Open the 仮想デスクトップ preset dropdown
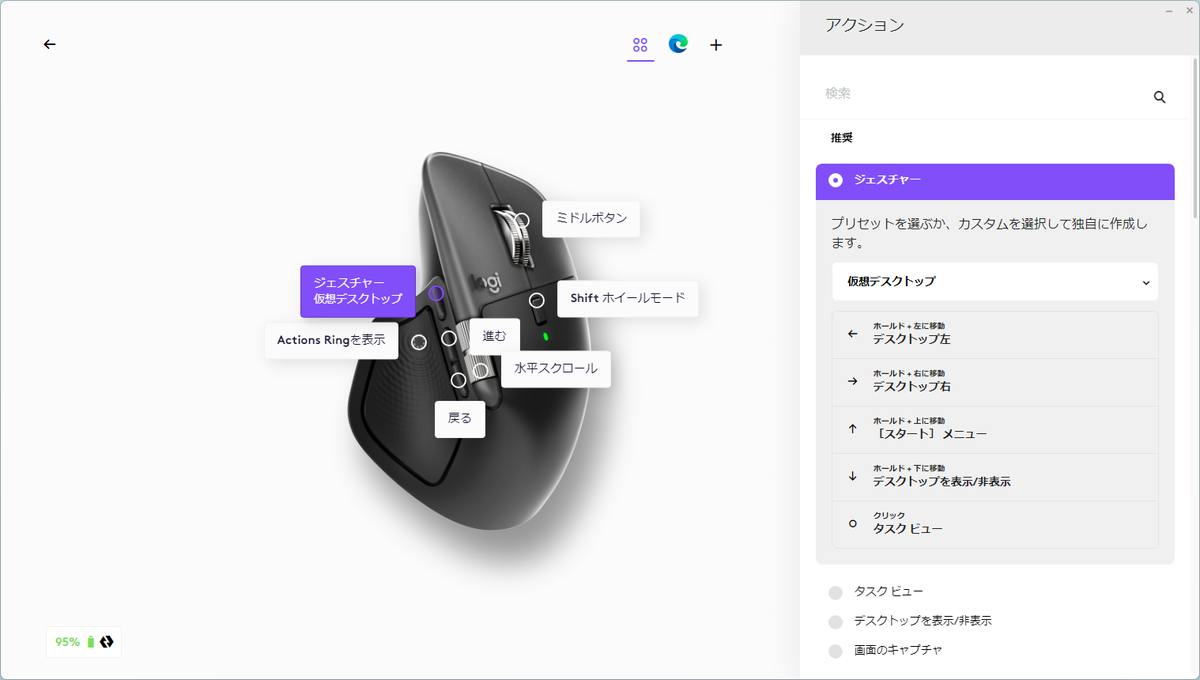The height and width of the screenshot is (680, 1200). 995,282
